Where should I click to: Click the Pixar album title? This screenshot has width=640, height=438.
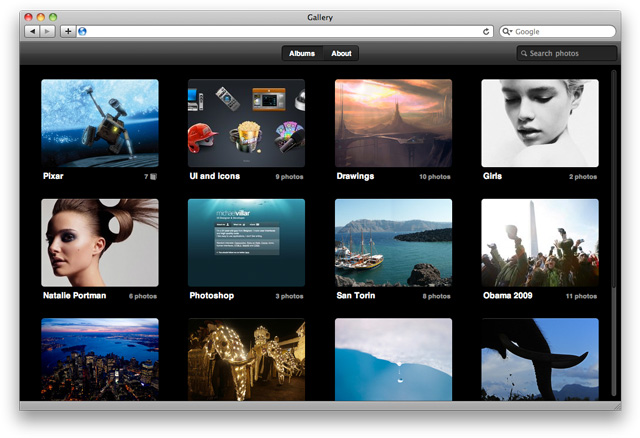pos(53,176)
